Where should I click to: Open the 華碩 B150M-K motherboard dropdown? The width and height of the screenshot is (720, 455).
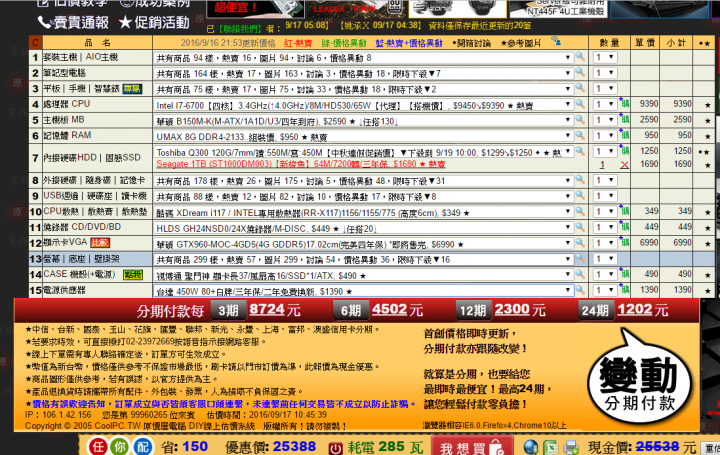[363, 121]
